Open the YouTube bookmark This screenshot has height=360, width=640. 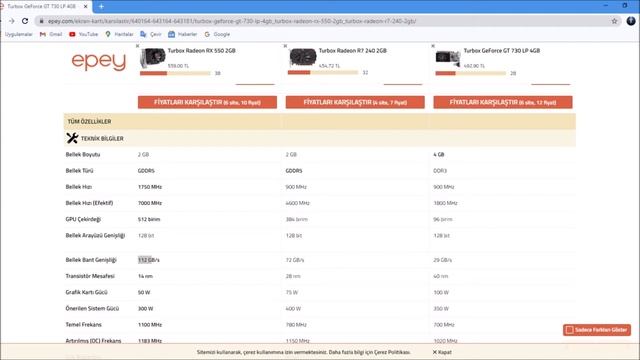pos(84,34)
